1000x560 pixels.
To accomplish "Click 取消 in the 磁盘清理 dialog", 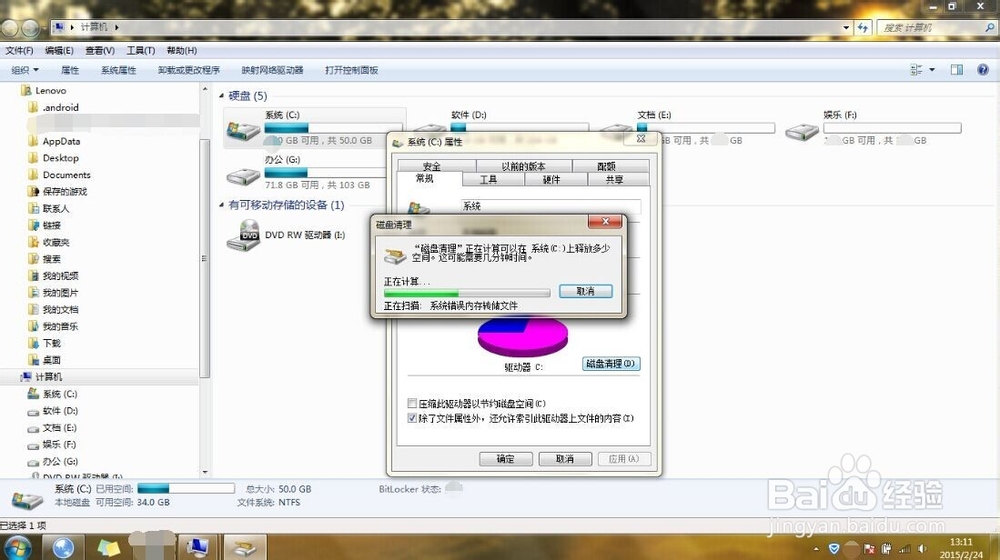I will coord(585,291).
